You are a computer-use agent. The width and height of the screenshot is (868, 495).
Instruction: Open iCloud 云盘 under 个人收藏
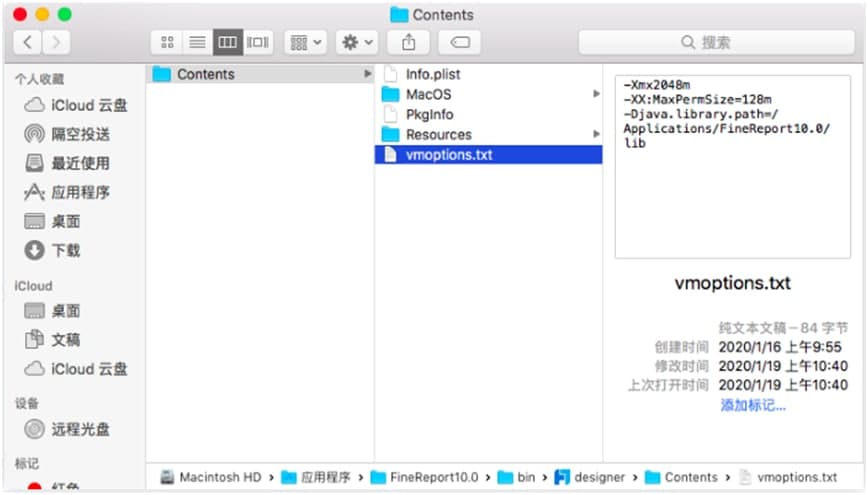[75, 105]
